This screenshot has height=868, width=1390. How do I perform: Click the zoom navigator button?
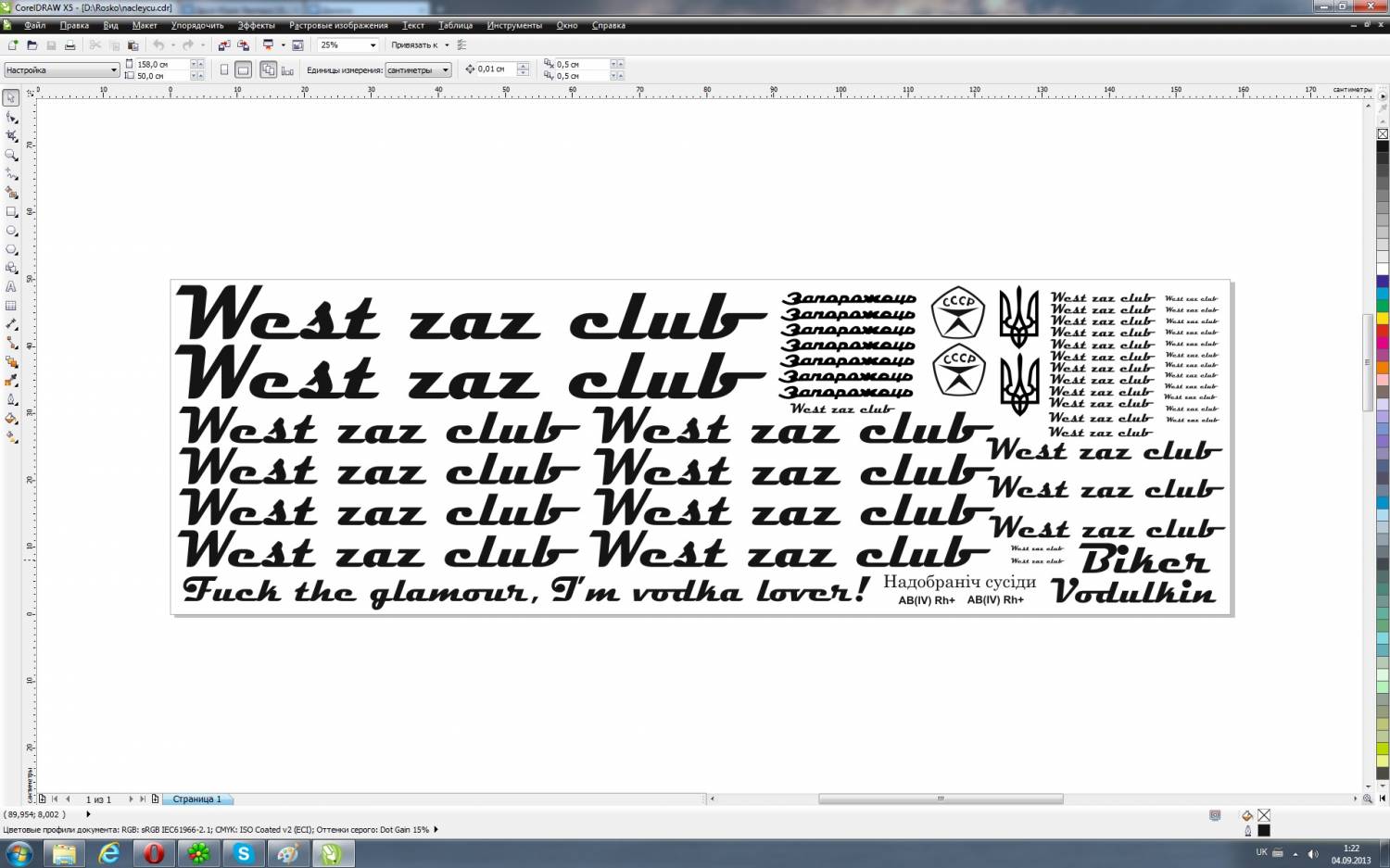tap(1367, 799)
